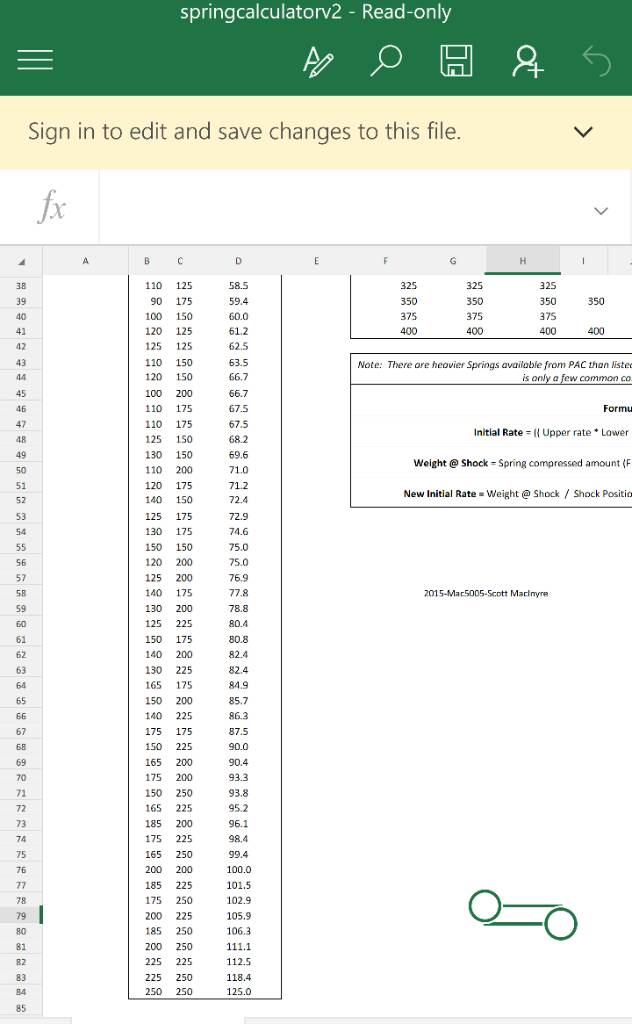This screenshot has height=1024, width=632.
Task: Click the Sign in to edit message
Action: (245, 131)
